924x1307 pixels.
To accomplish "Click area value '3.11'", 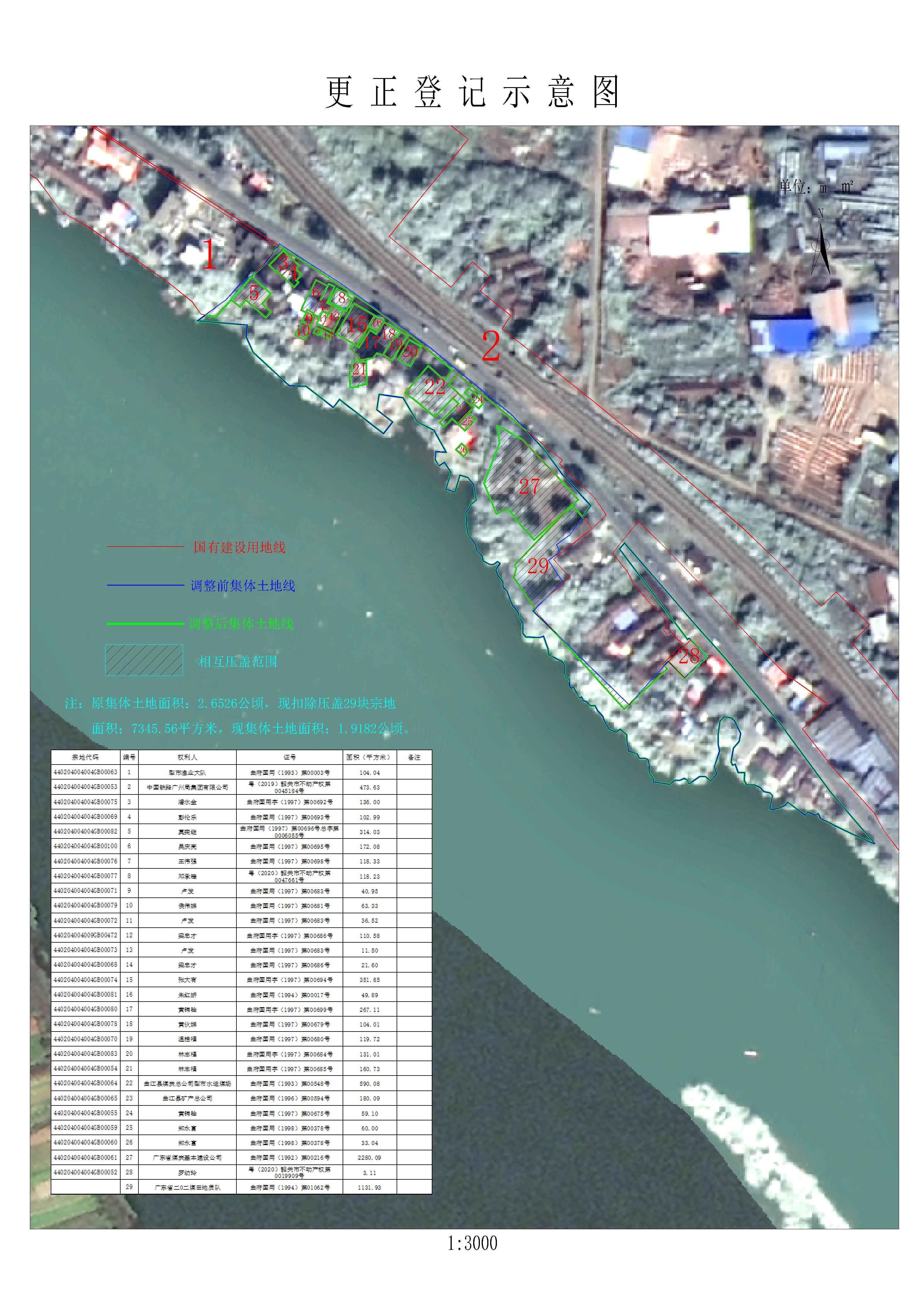I will (369, 1172).
